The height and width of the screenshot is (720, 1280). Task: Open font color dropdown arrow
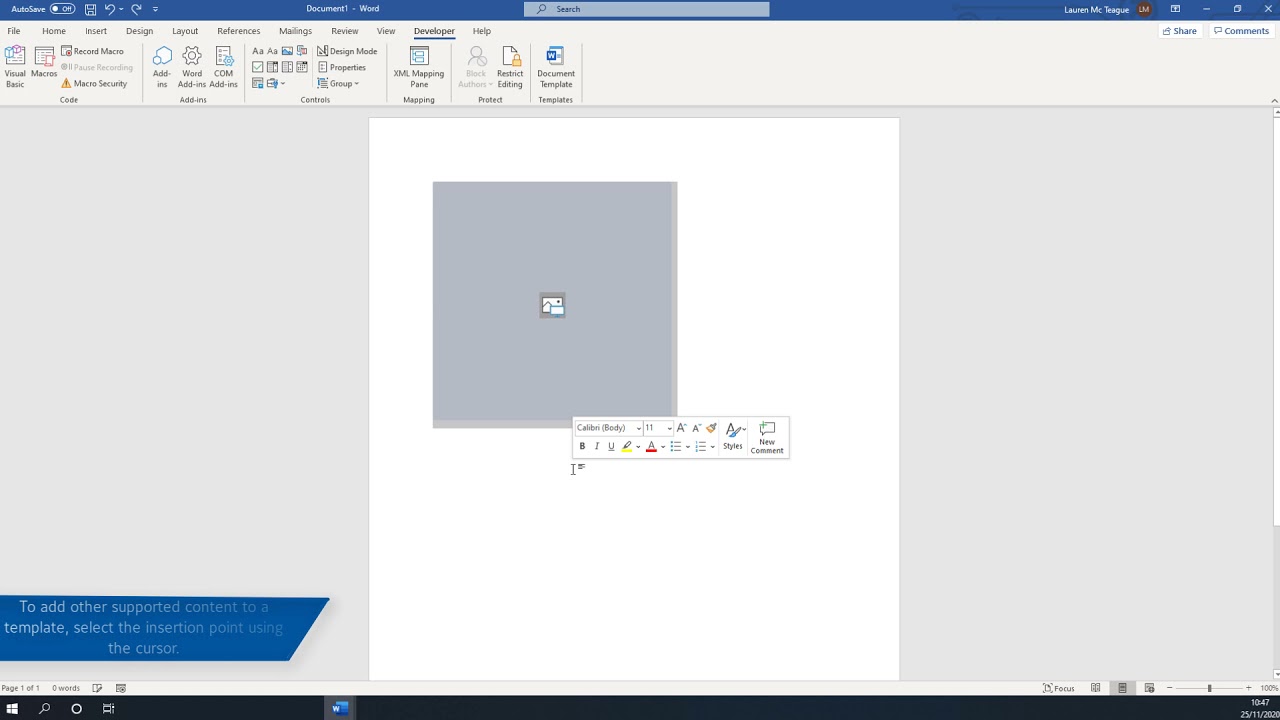click(663, 447)
